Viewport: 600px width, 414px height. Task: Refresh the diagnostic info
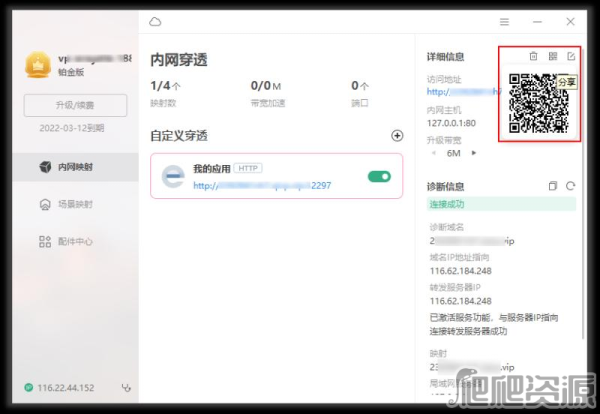pyautogui.click(x=571, y=186)
